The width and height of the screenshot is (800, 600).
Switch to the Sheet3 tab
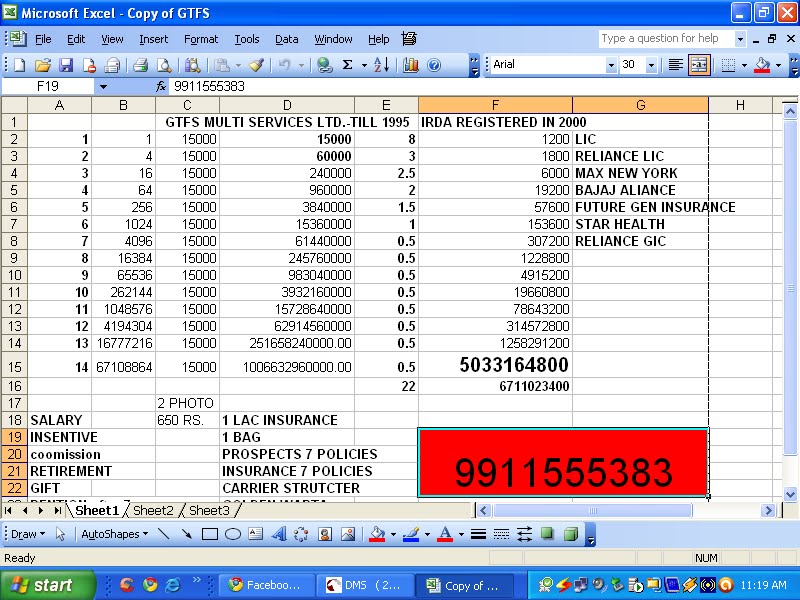coord(209,510)
